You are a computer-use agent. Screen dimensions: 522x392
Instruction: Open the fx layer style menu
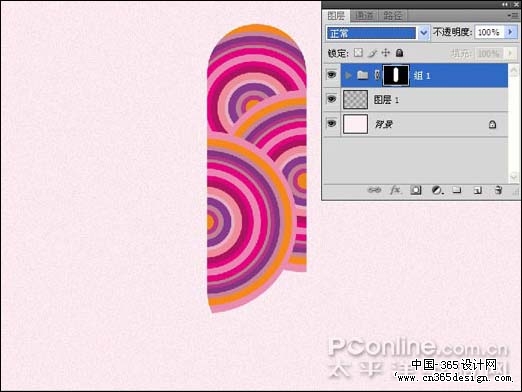(395, 190)
